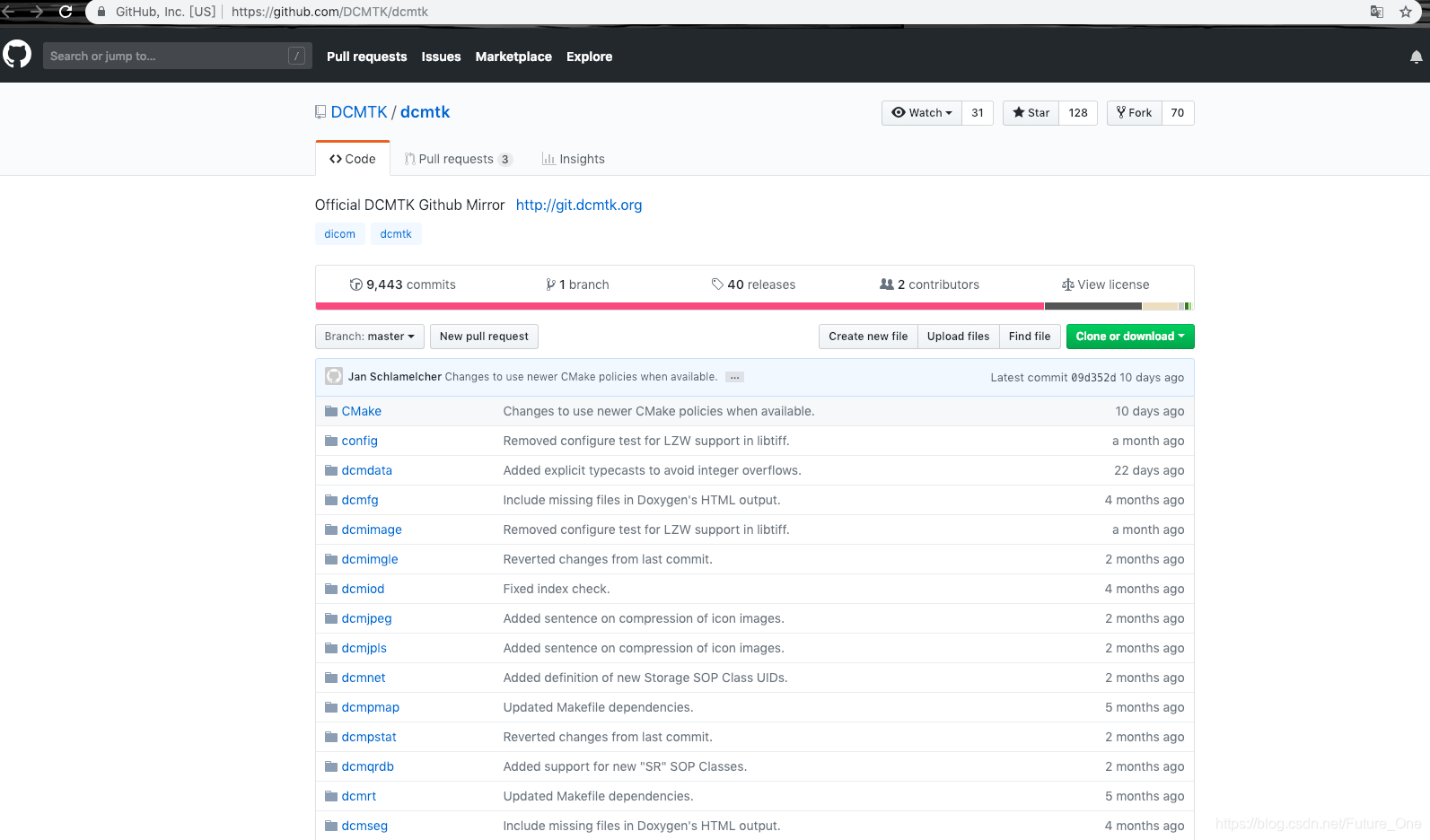Open the http://git.dcmtk.org link
The width and height of the screenshot is (1430, 840).
click(579, 205)
